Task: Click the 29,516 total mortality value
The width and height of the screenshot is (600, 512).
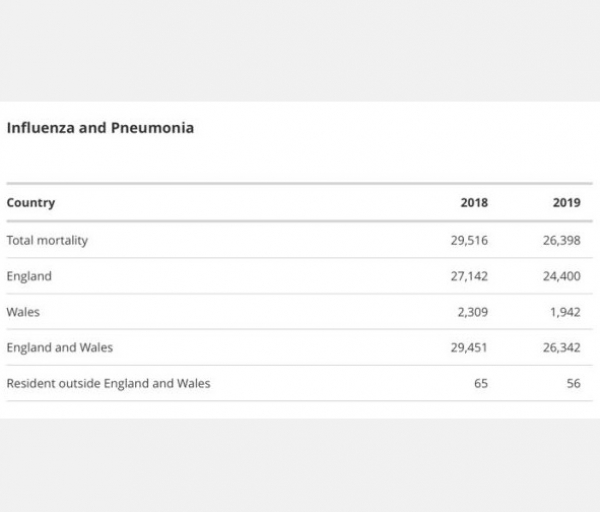Action: 469,240
